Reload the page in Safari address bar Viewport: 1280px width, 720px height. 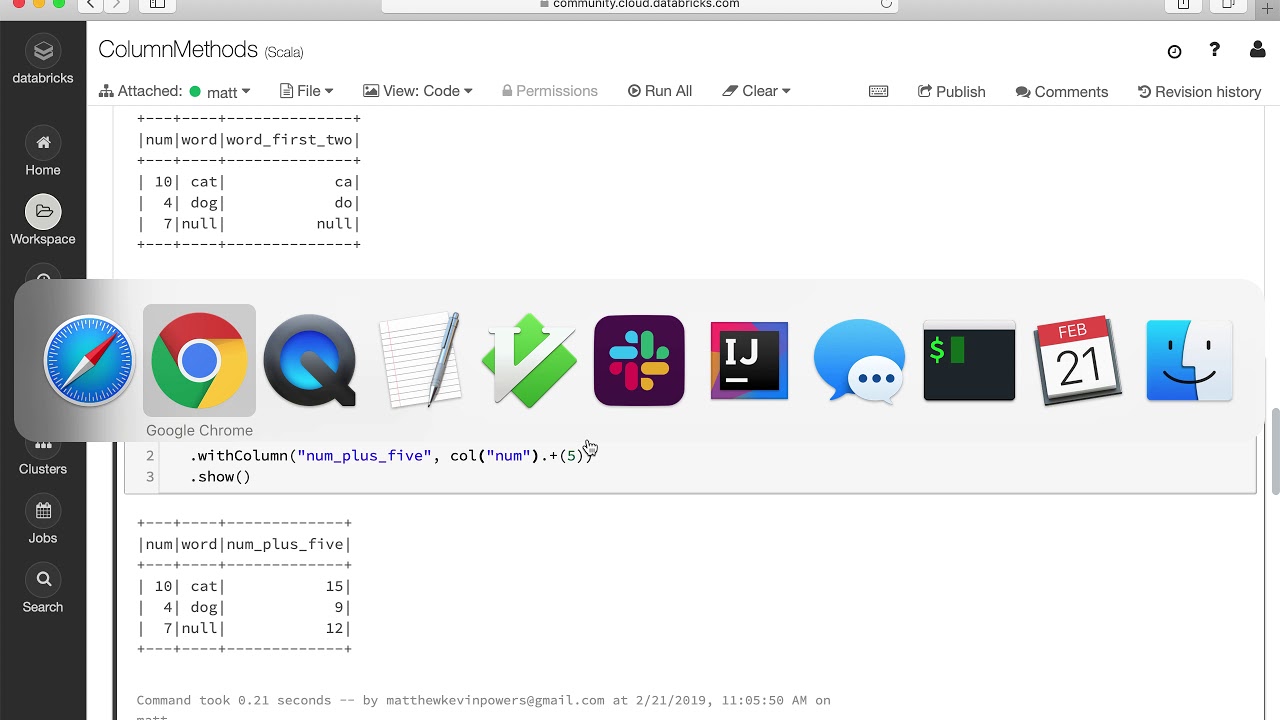886,4
